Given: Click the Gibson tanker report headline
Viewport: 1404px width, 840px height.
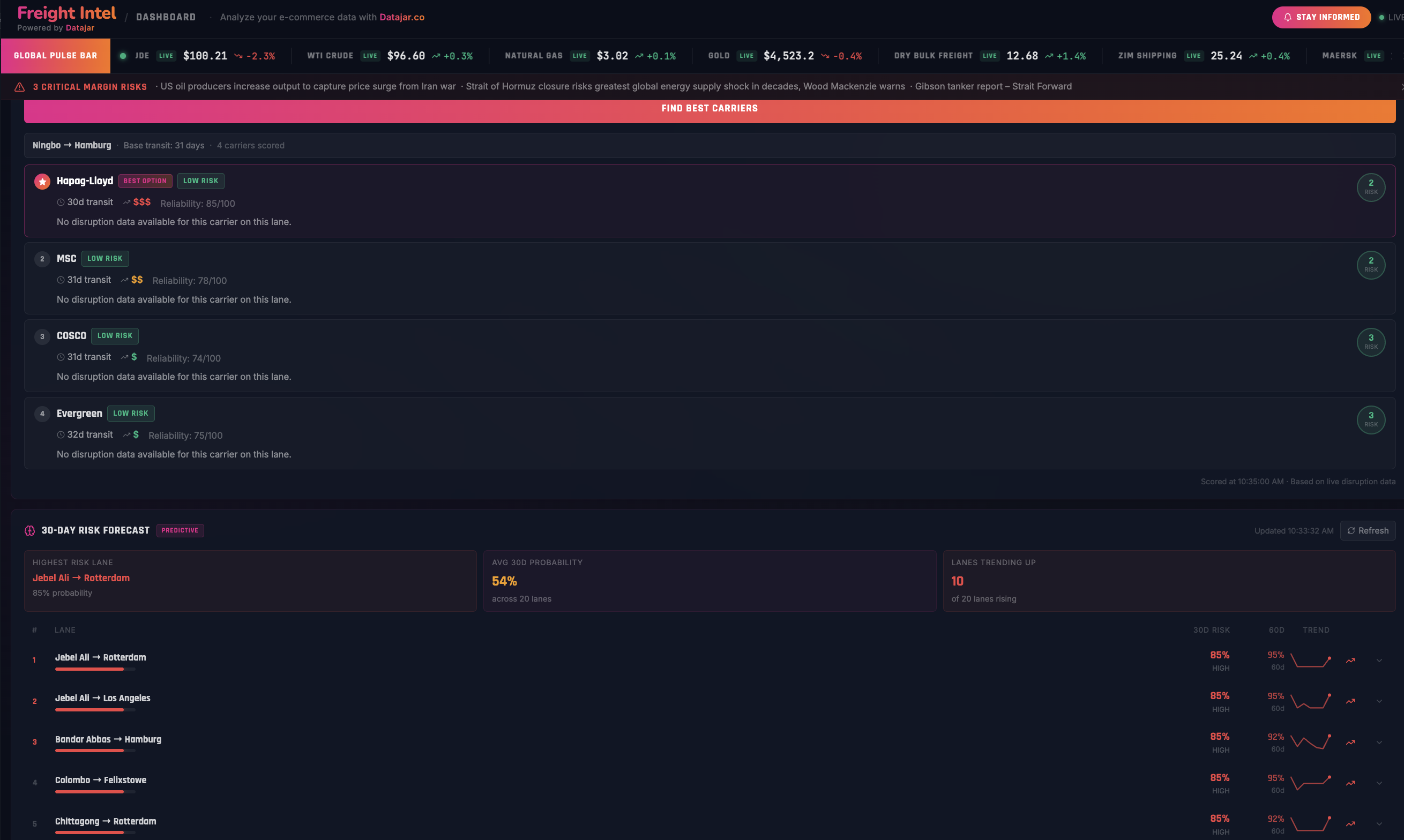Looking at the screenshot, I should coord(993,87).
